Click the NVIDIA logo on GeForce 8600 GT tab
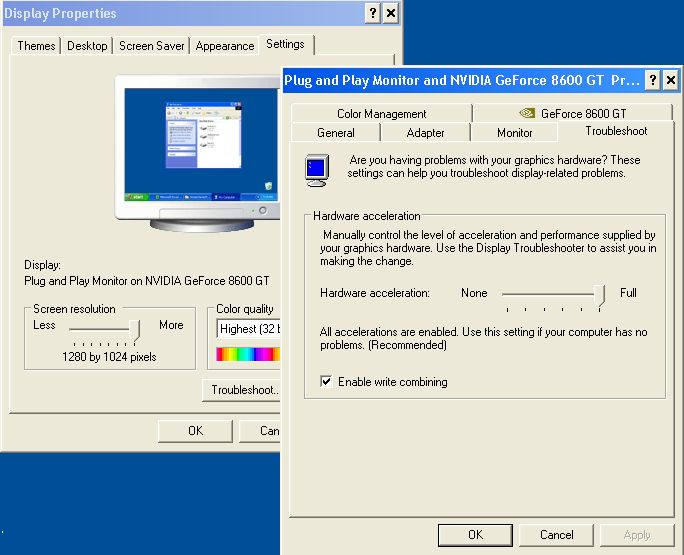 (527, 113)
